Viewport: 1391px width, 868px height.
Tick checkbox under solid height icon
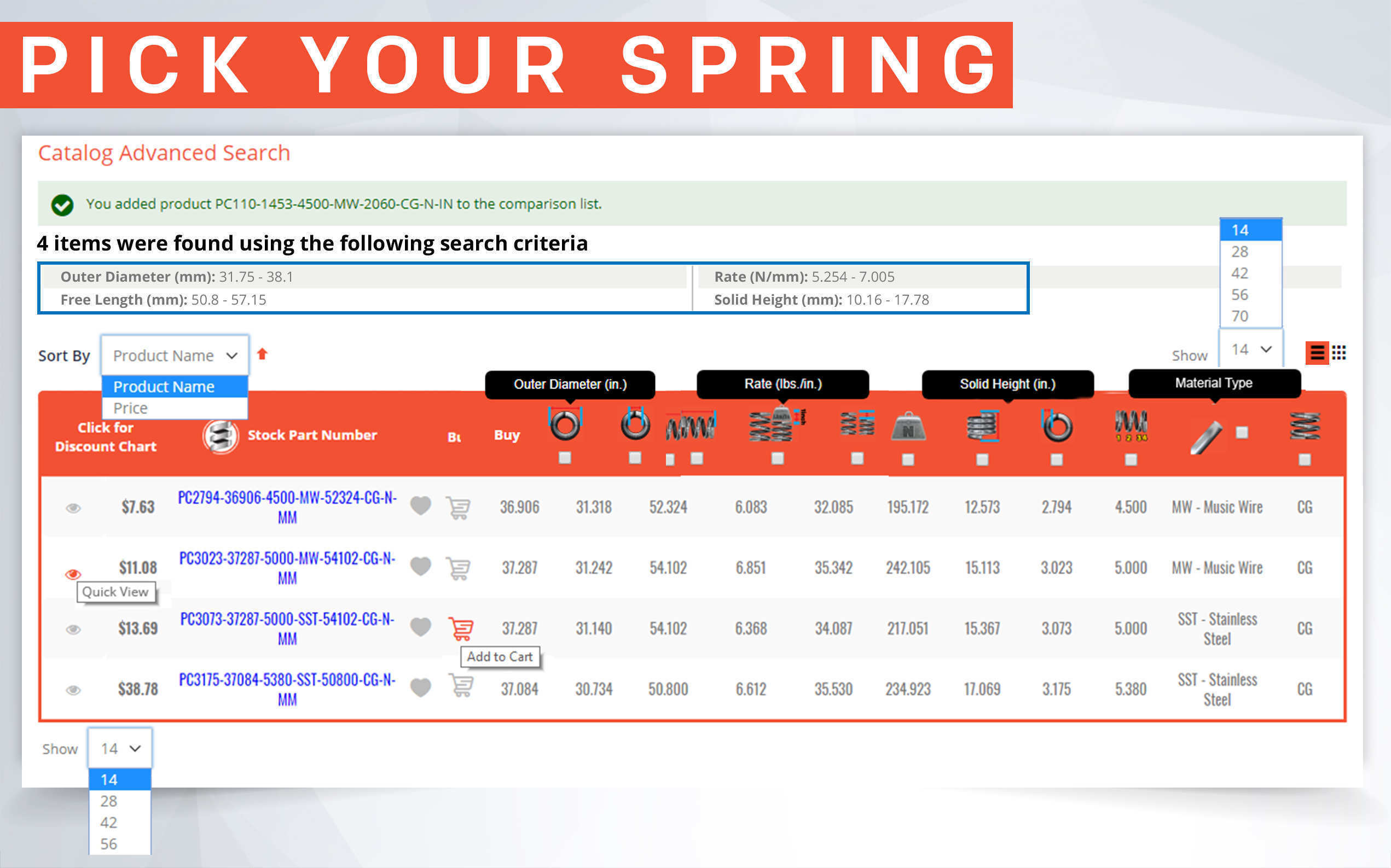coord(982,459)
